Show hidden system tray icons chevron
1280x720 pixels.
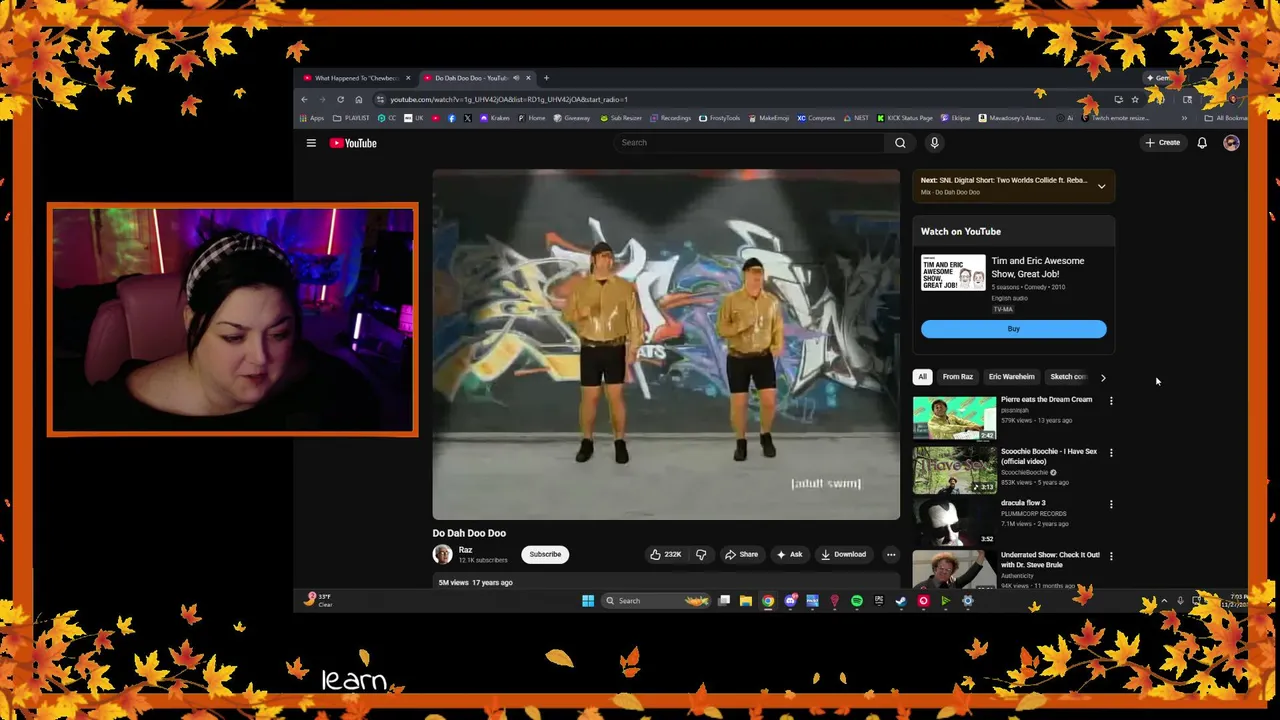1164,601
